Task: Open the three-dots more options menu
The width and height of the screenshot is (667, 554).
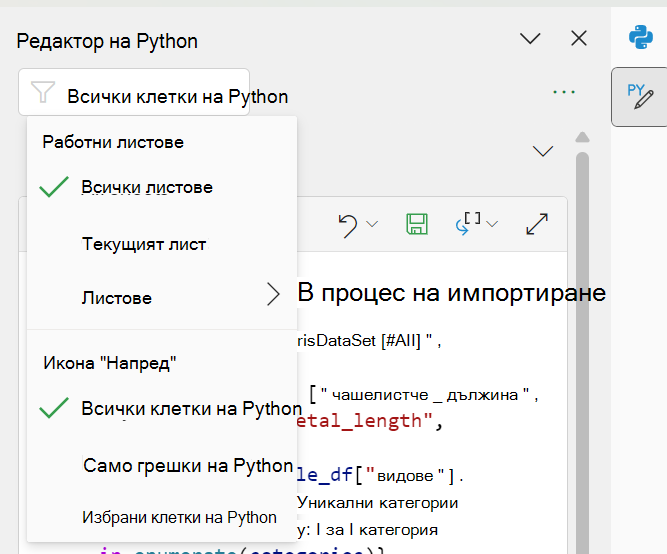Action: [564, 92]
